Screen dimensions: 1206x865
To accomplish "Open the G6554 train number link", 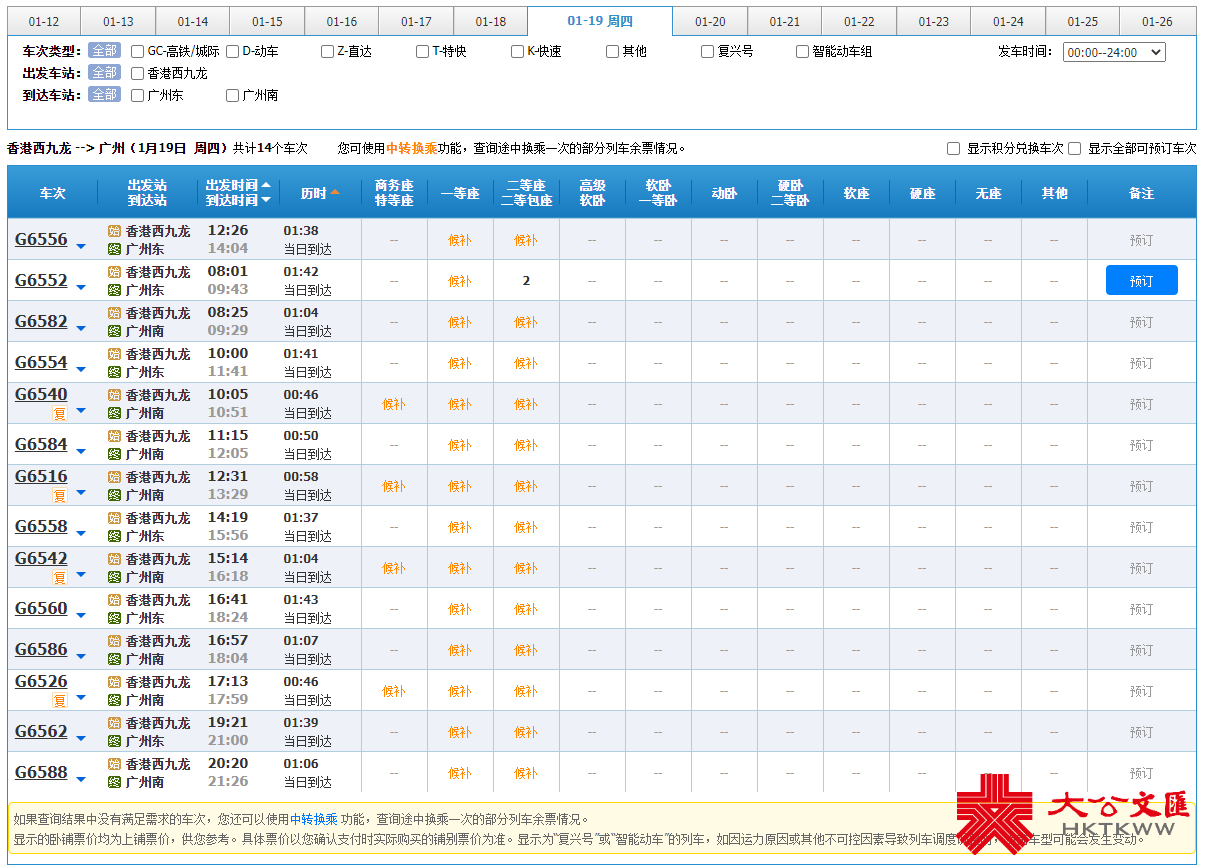I will pyautogui.click(x=41, y=362).
